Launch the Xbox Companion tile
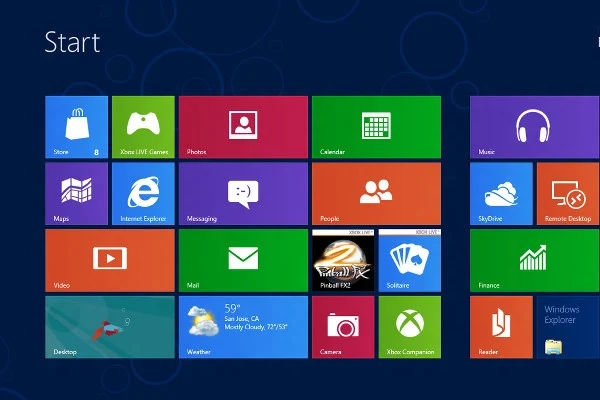 pyautogui.click(x=410, y=327)
